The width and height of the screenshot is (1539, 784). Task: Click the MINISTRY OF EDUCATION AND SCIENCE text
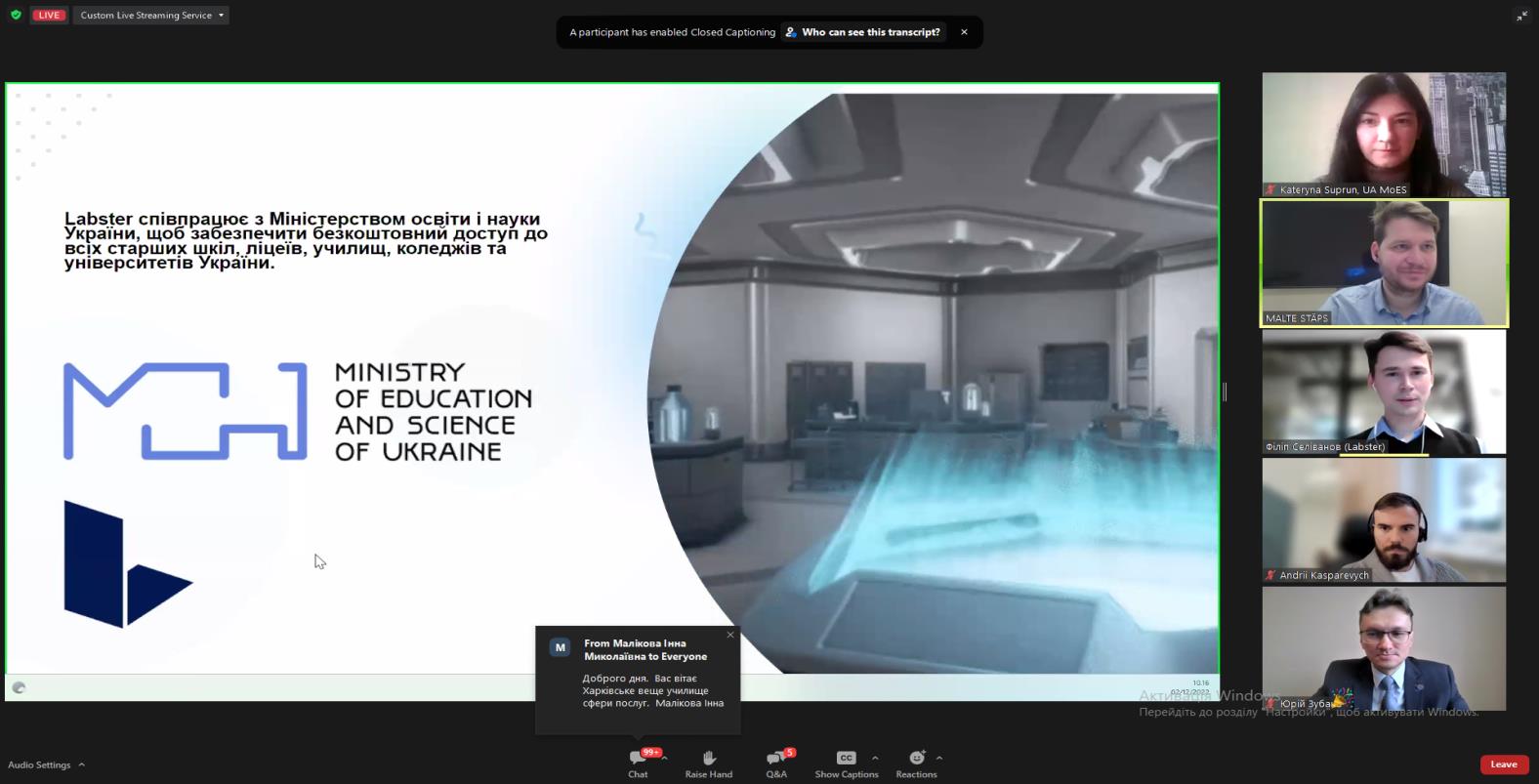pos(433,411)
